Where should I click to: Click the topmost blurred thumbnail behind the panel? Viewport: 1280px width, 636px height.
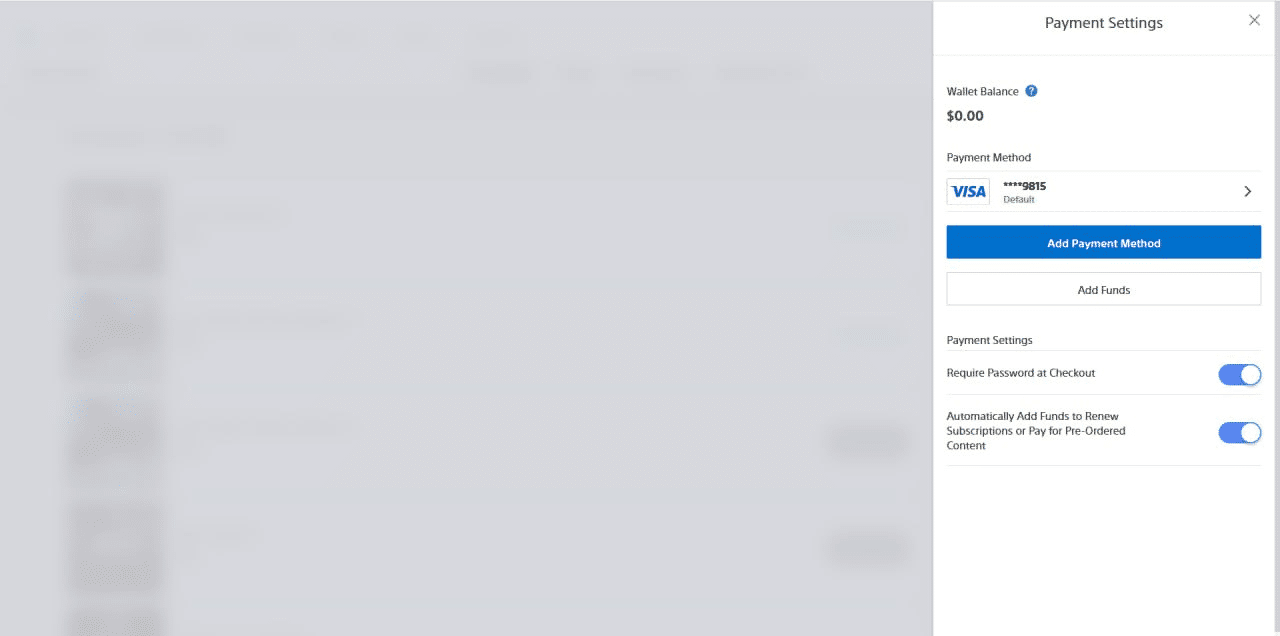tap(115, 227)
